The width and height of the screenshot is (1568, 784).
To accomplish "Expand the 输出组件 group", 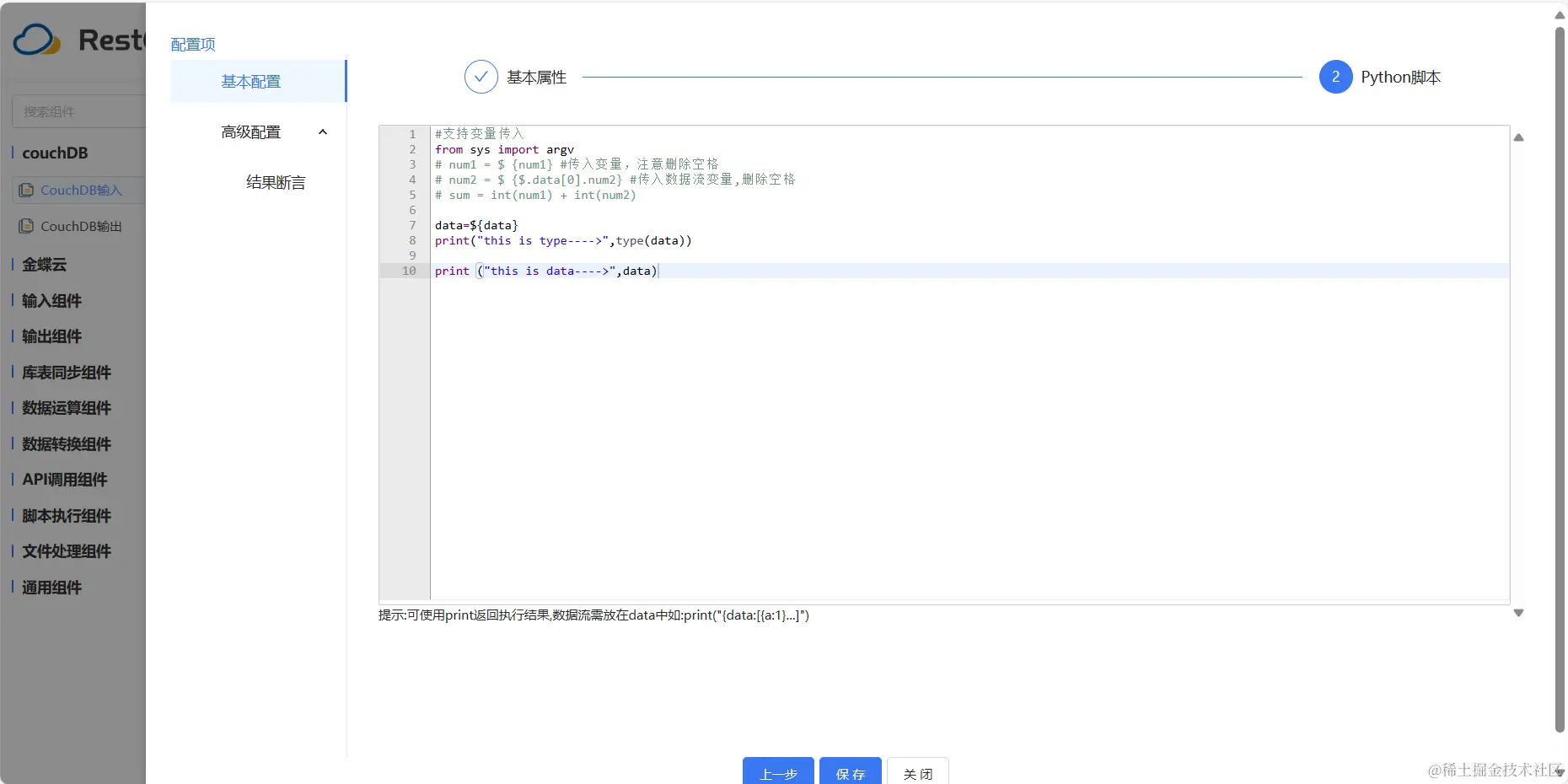I will coord(51,336).
